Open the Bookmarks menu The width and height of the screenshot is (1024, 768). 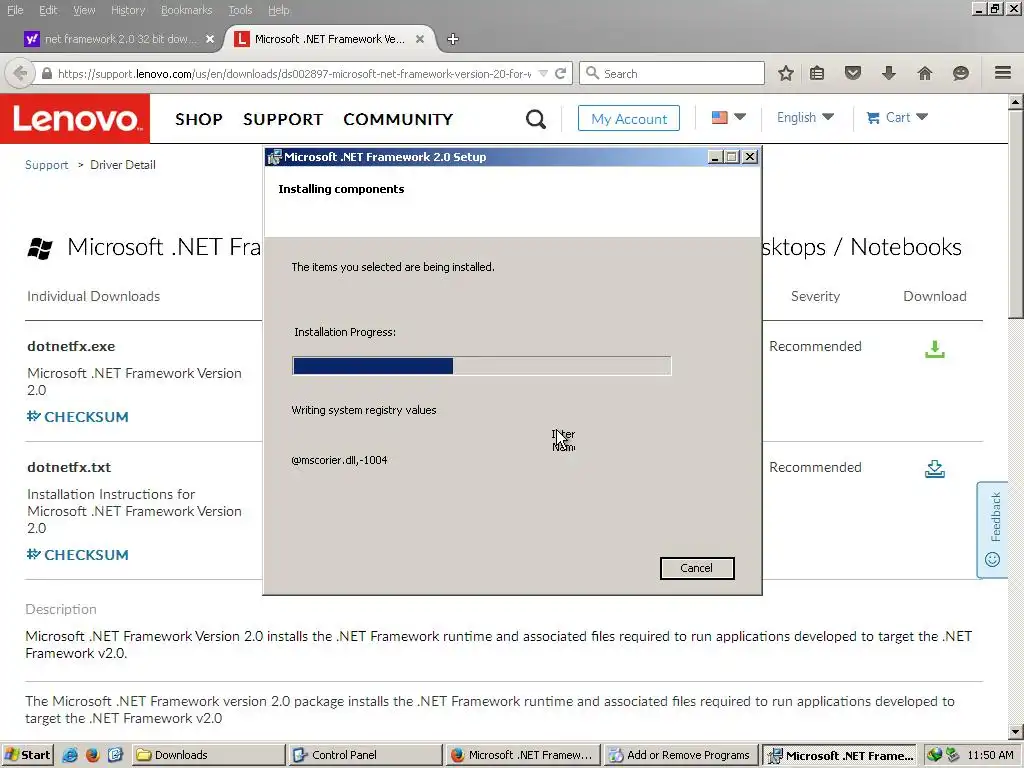[186, 10]
